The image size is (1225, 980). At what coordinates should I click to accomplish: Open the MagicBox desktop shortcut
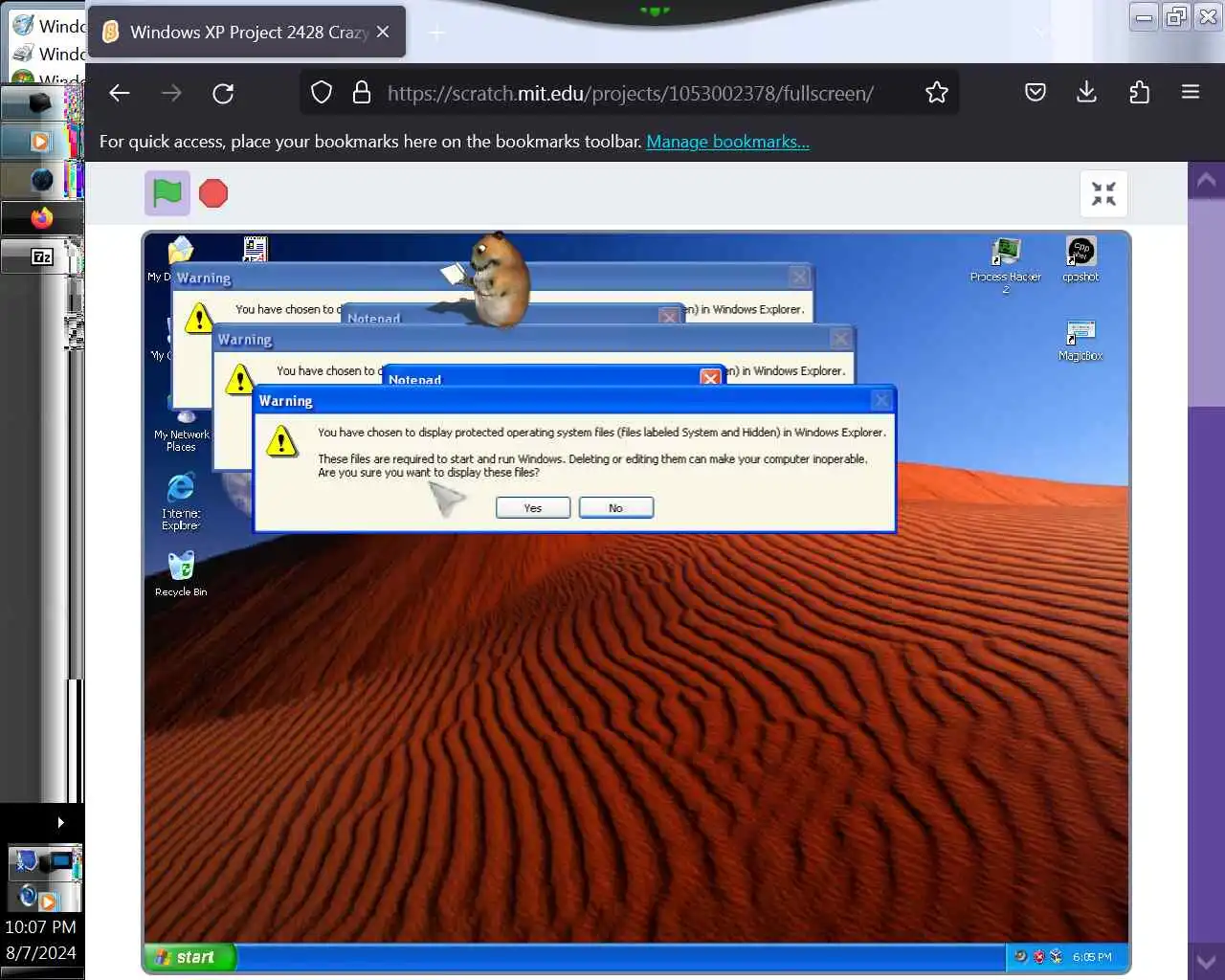(x=1080, y=341)
